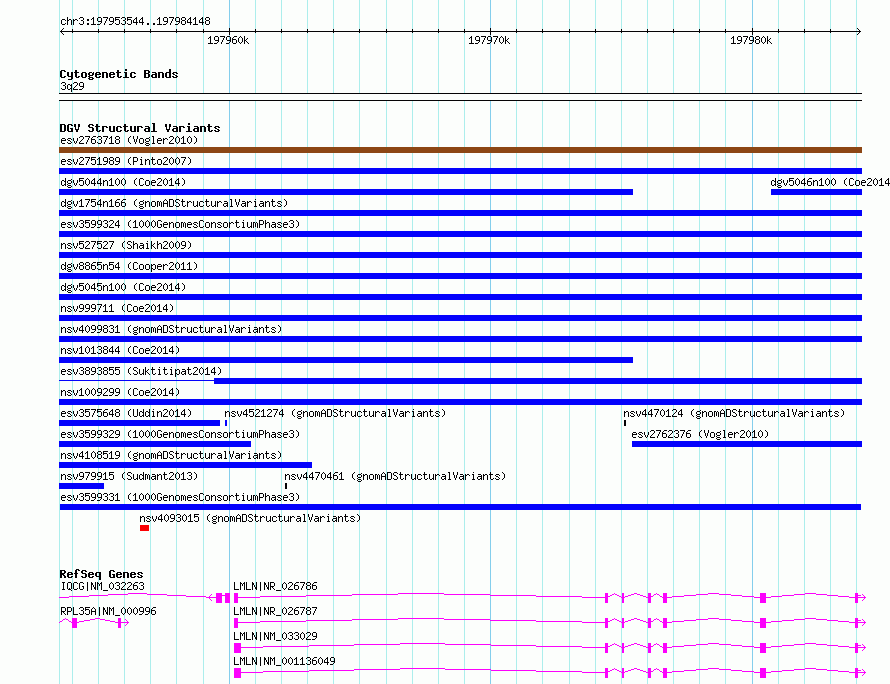The width and height of the screenshot is (890, 684).
Task: Click the RPL35A|NM_000996 gene label
Action: point(108,611)
